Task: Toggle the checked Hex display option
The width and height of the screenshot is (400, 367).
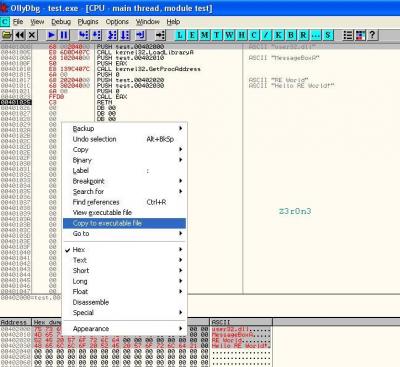Action: (x=124, y=249)
